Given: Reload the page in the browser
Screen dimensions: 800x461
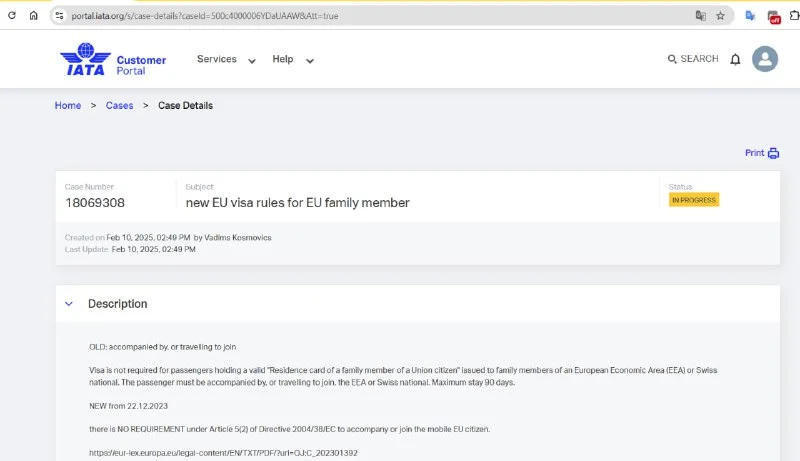Looking at the screenshot, I should tap(12, 16).
